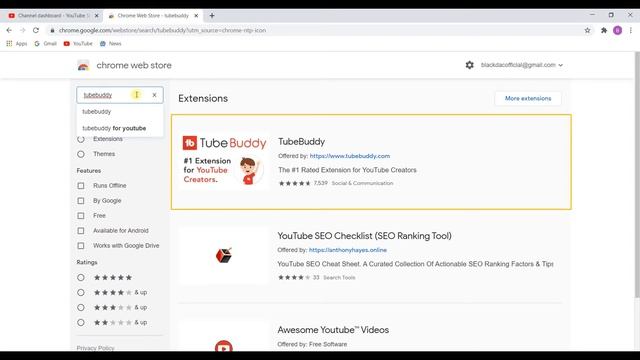Select the five-star rating filter
The image size is (640, 360).
[x=81, y=278]
